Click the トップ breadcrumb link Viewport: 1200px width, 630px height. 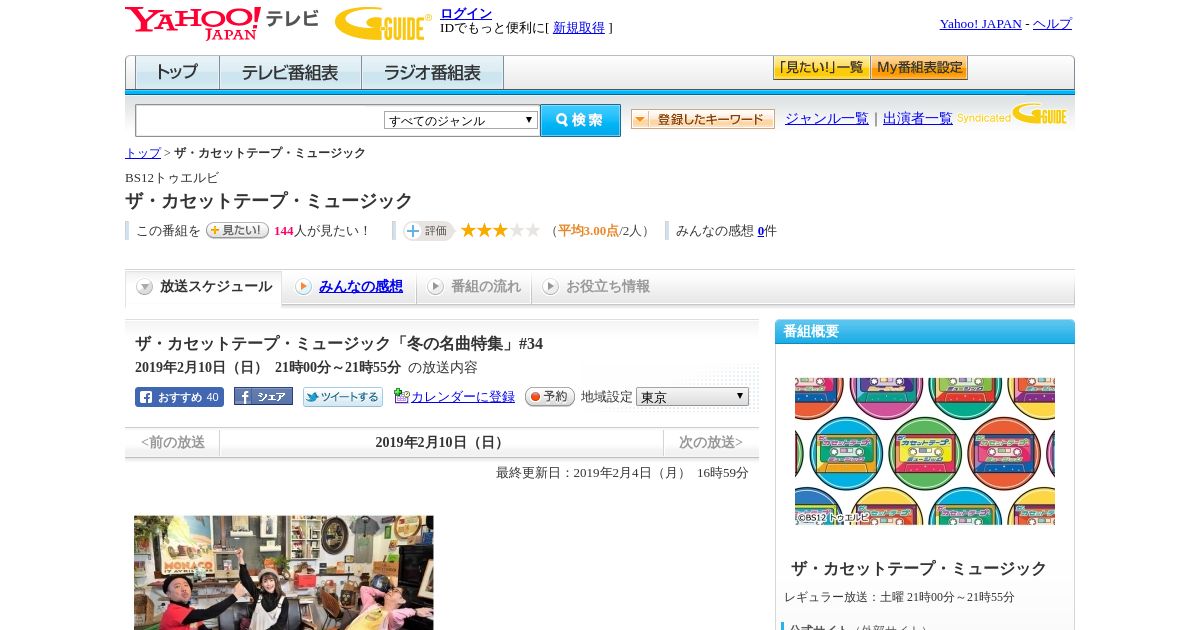tap(143, 153)
